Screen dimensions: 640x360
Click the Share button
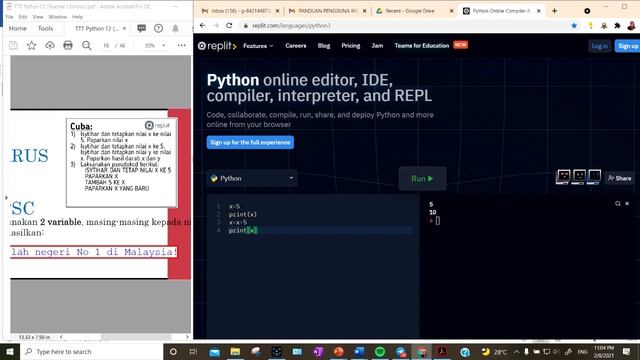[x=619, y=178]
